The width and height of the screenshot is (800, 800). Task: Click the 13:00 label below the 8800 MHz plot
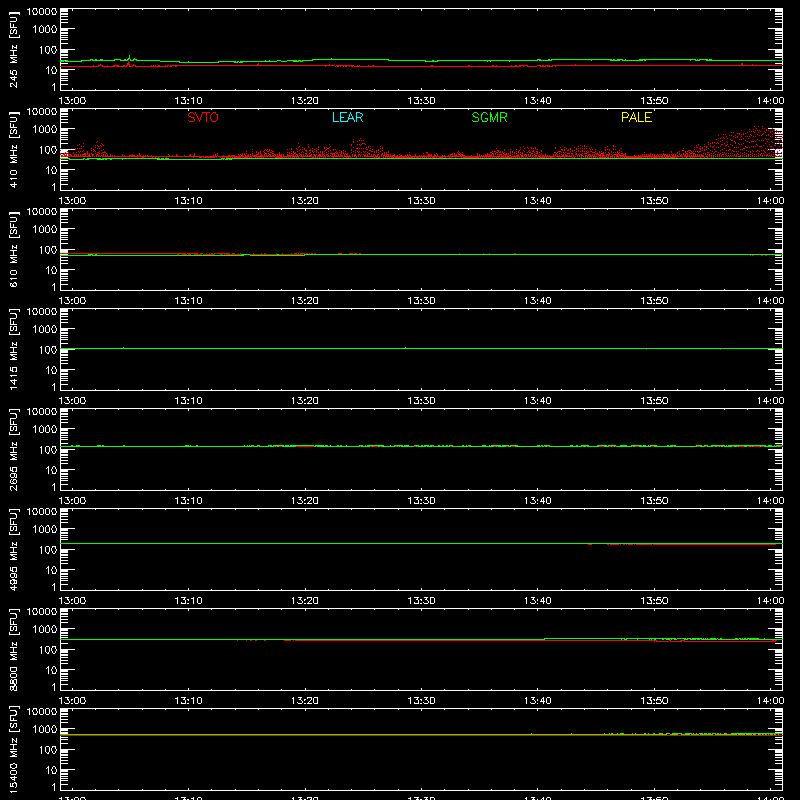tap(72, 701)
